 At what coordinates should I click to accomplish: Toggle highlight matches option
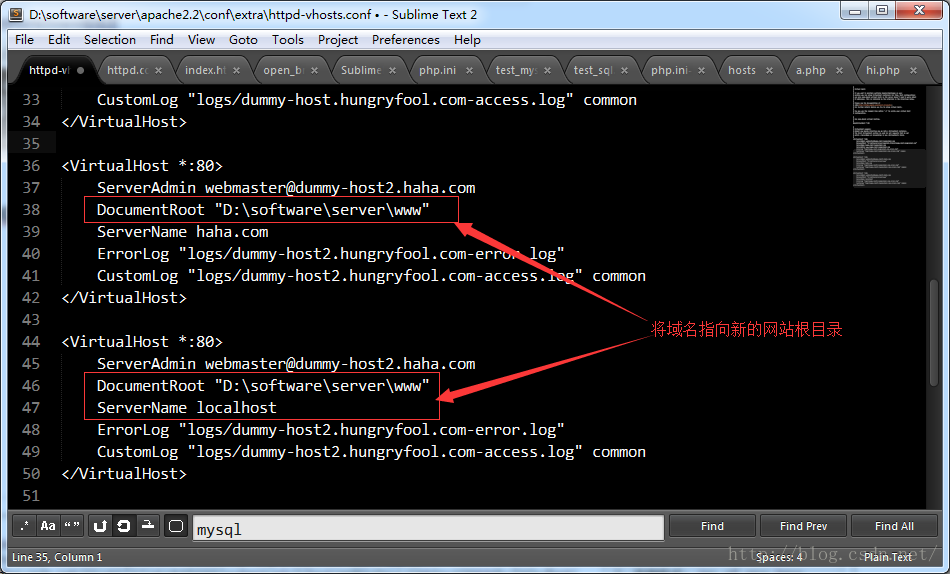(x=176, y=526)
